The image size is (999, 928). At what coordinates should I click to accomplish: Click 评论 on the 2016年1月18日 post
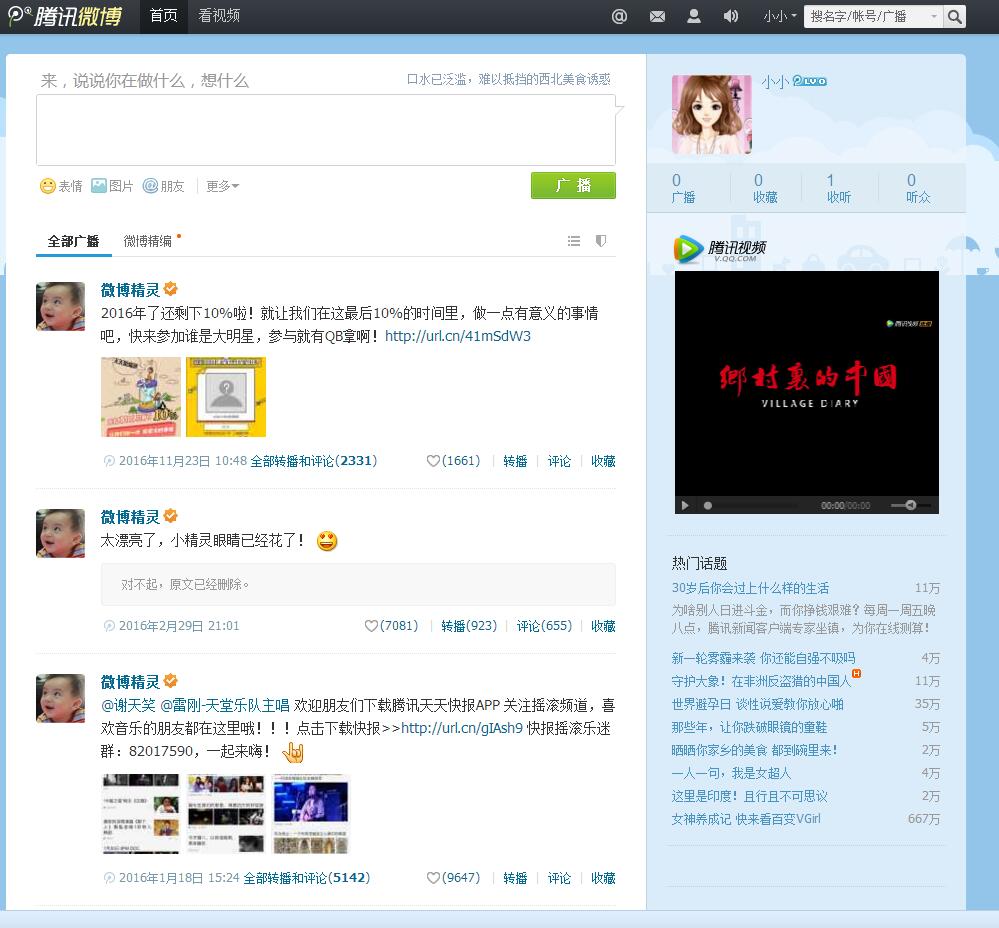click(559, 878)
